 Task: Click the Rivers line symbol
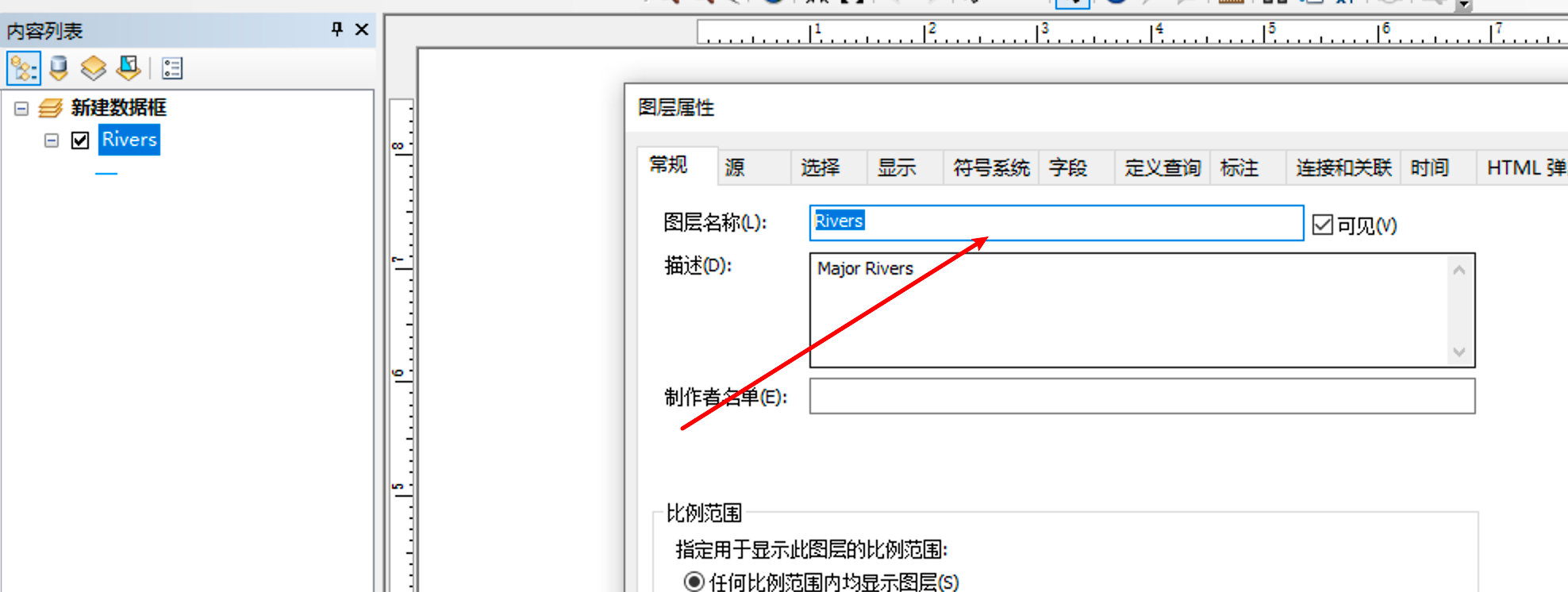tap(106, 173)
